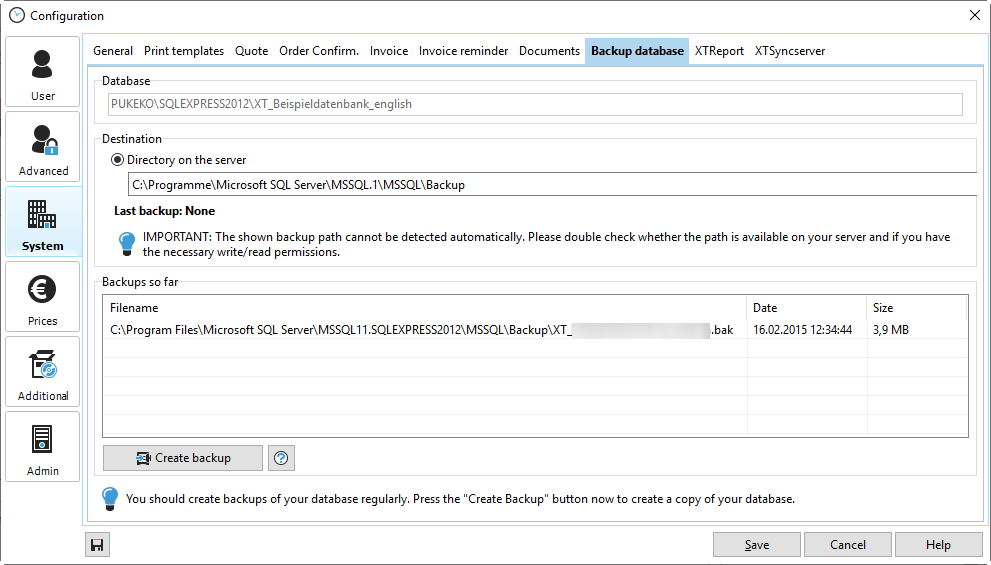This screenshot has width=991, height=565.
Task: Select Directory on the server option
Action: [x=118, y=160]
